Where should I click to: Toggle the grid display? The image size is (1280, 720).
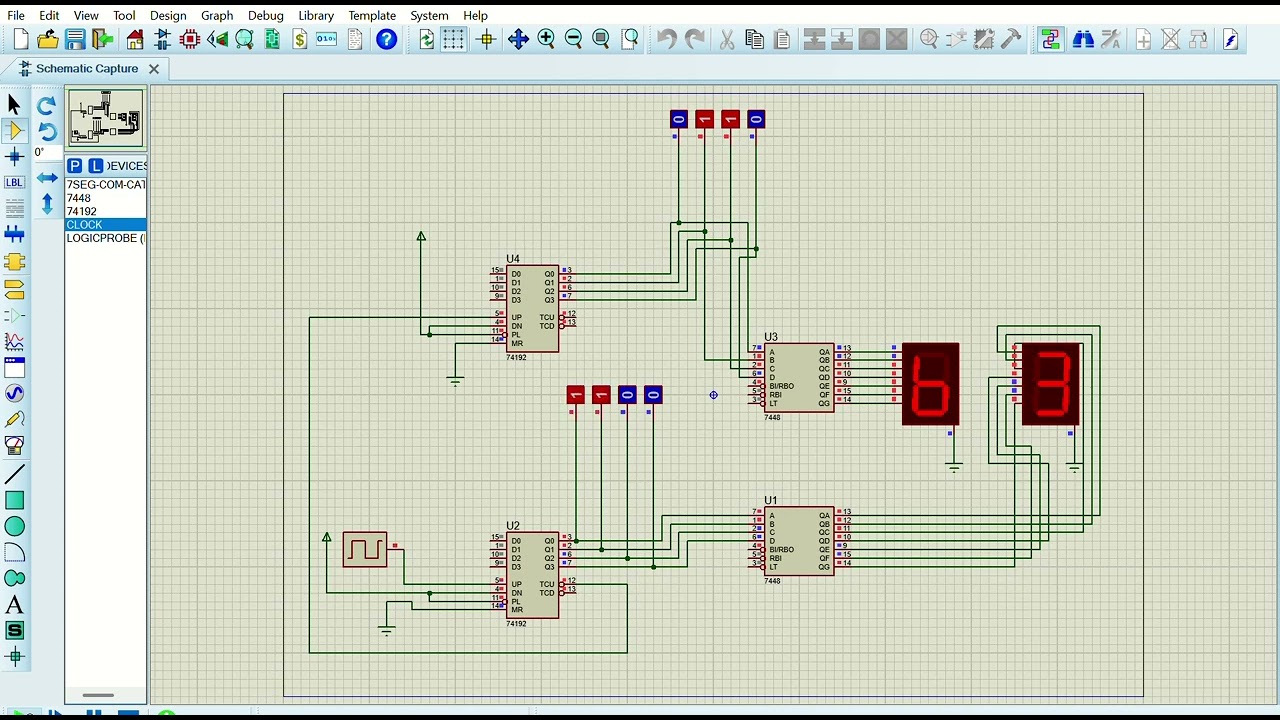pos(454,39)
